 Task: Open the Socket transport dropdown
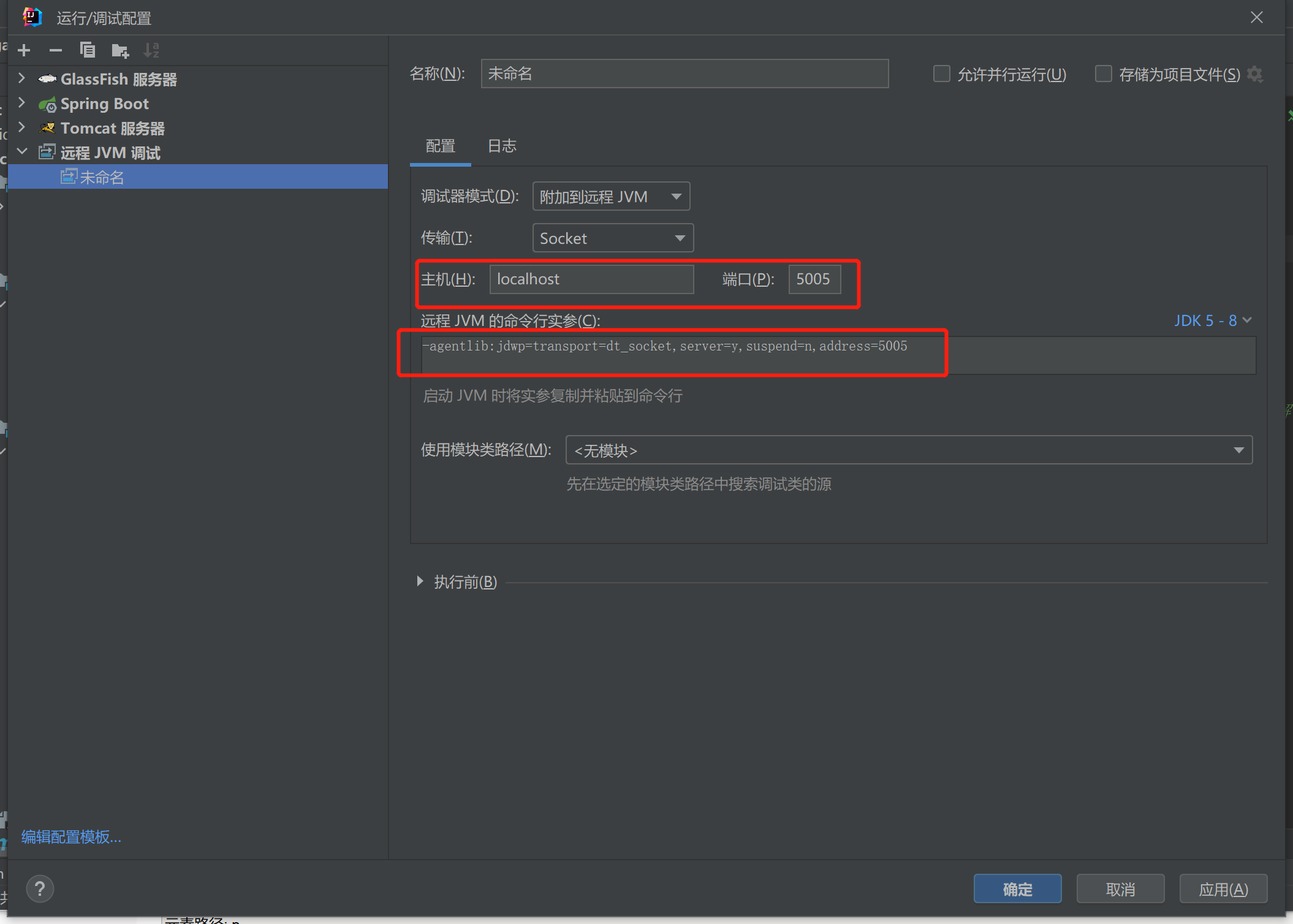click(613, 238)
